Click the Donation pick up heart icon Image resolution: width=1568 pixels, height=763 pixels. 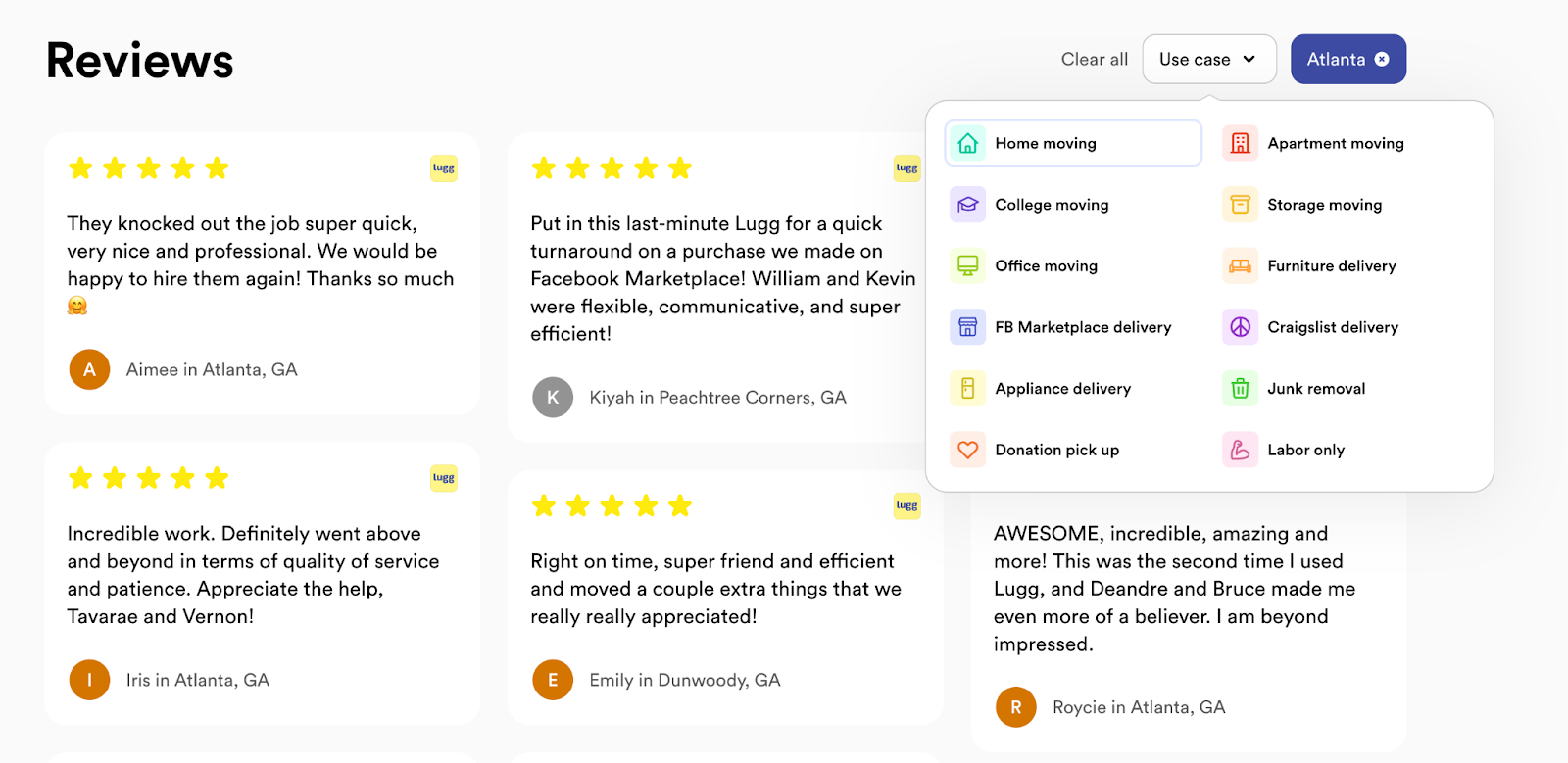(x=967, y=450)
